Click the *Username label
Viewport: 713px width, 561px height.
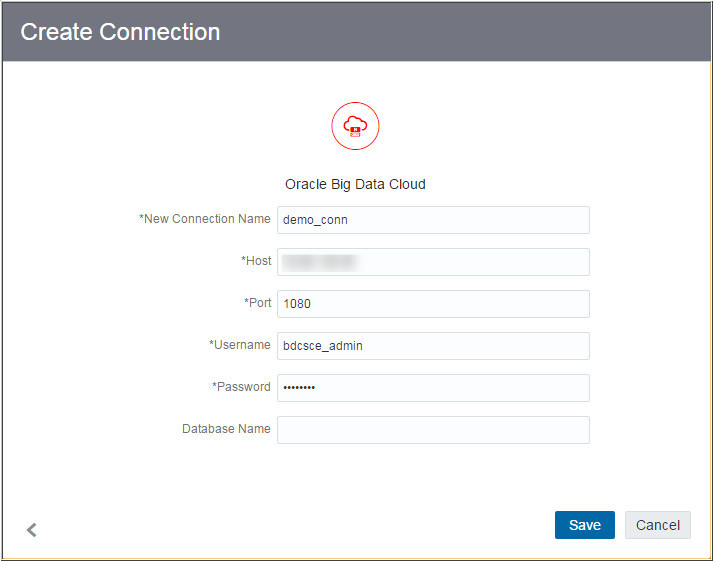tap(240, 345)
